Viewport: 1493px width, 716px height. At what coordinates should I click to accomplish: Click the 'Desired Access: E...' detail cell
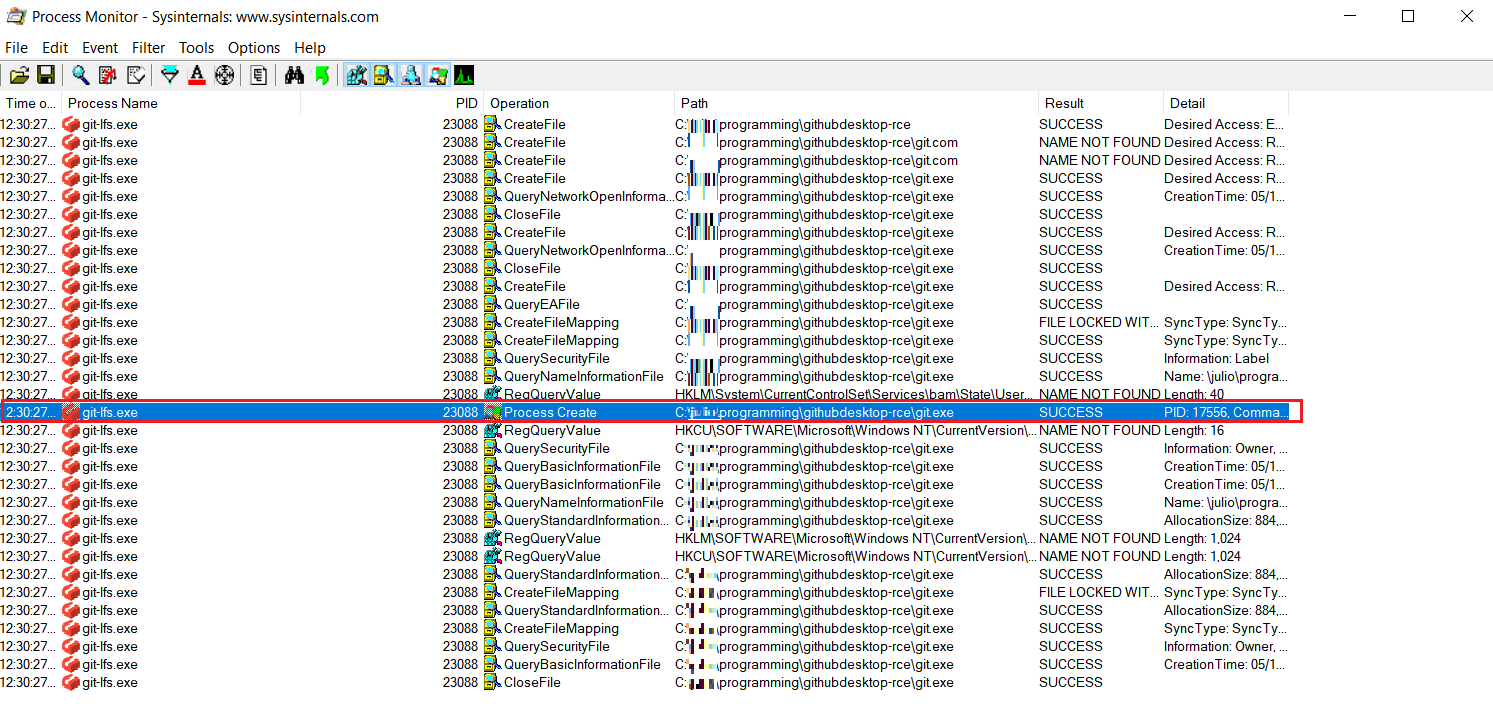pyautogui.click(x=1224, y=124)
